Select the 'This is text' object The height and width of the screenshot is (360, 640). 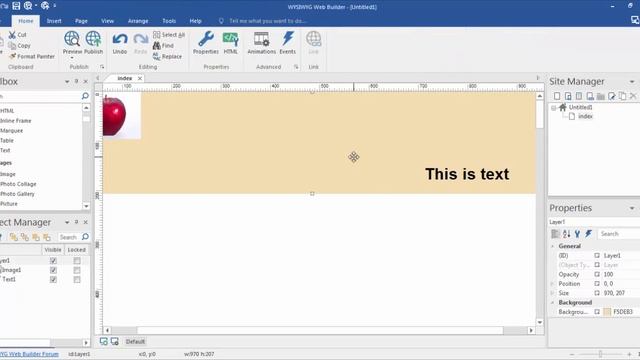(x=467, y=174)
